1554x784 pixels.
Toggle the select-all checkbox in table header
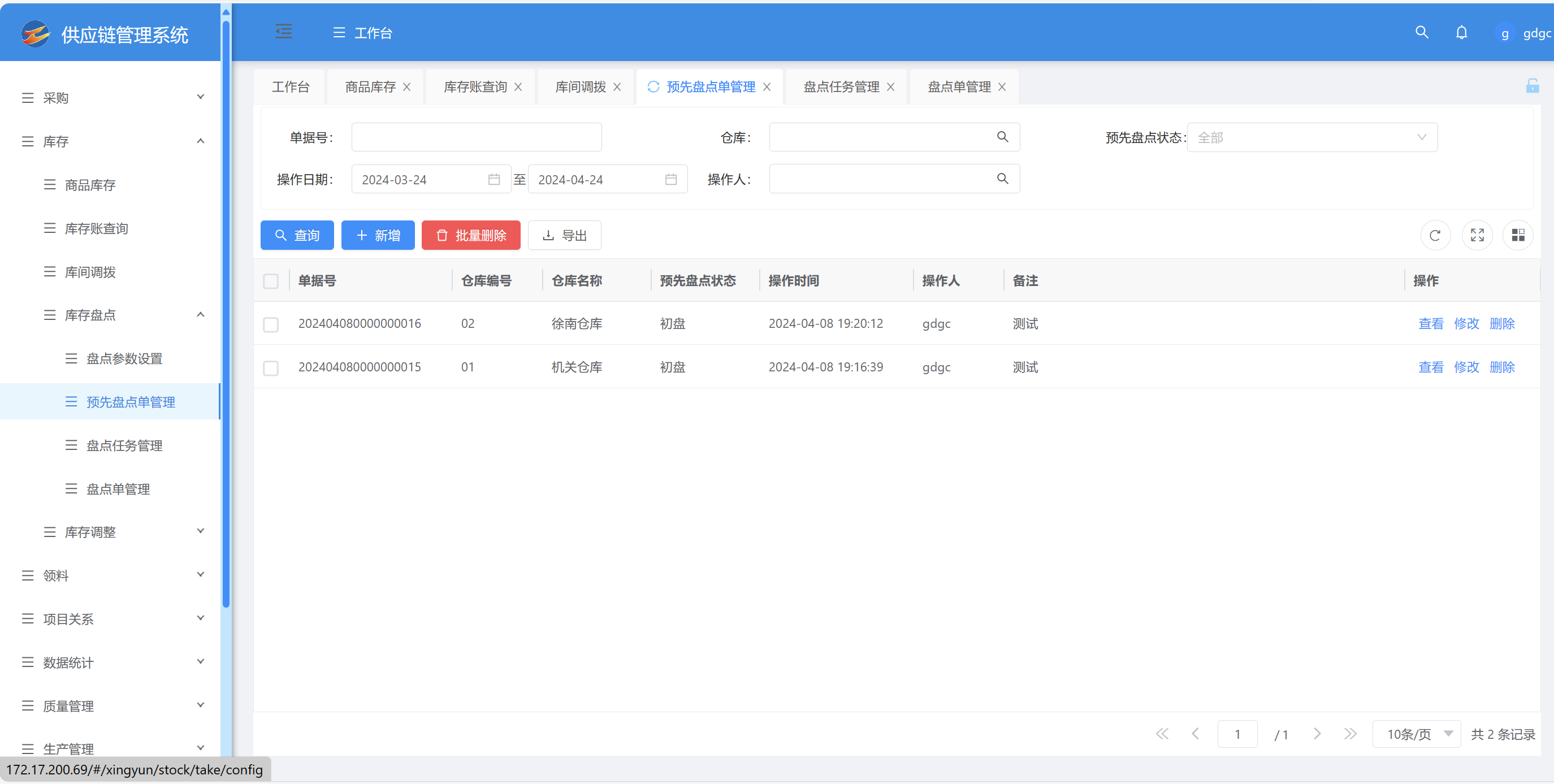coord(270,281)
